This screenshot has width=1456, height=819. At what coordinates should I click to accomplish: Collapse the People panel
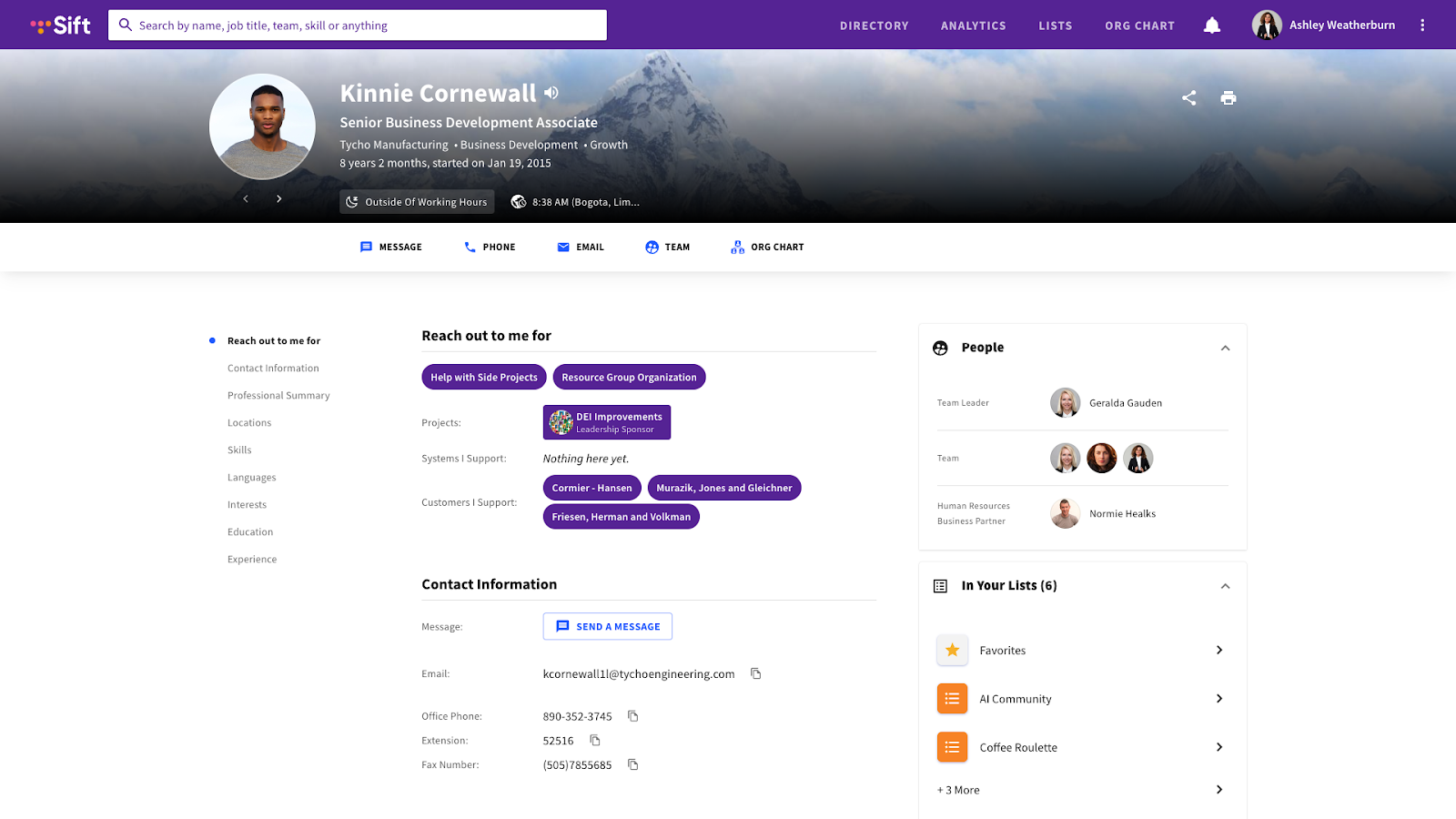[1225, 348]
